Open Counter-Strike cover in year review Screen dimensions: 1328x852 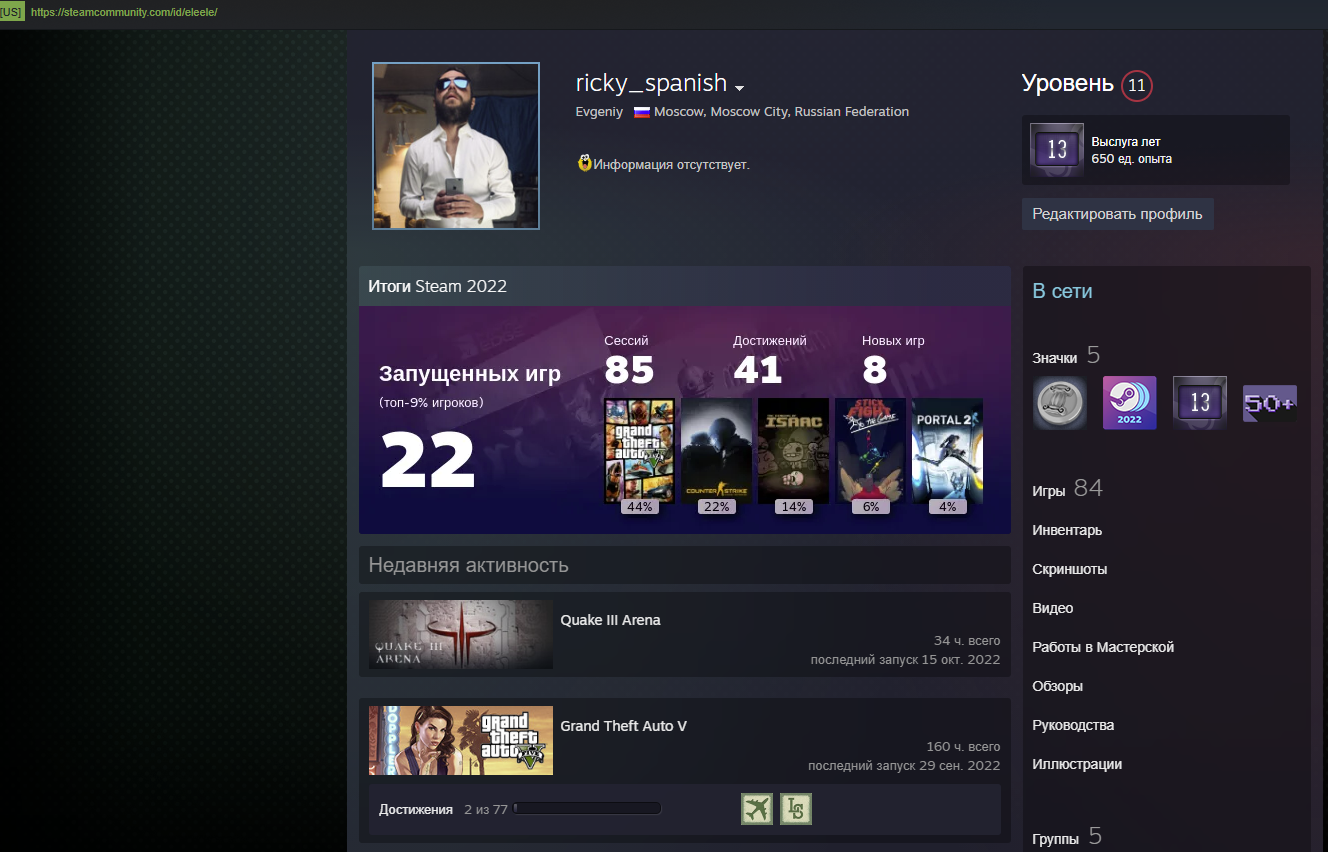pos(716,450)
